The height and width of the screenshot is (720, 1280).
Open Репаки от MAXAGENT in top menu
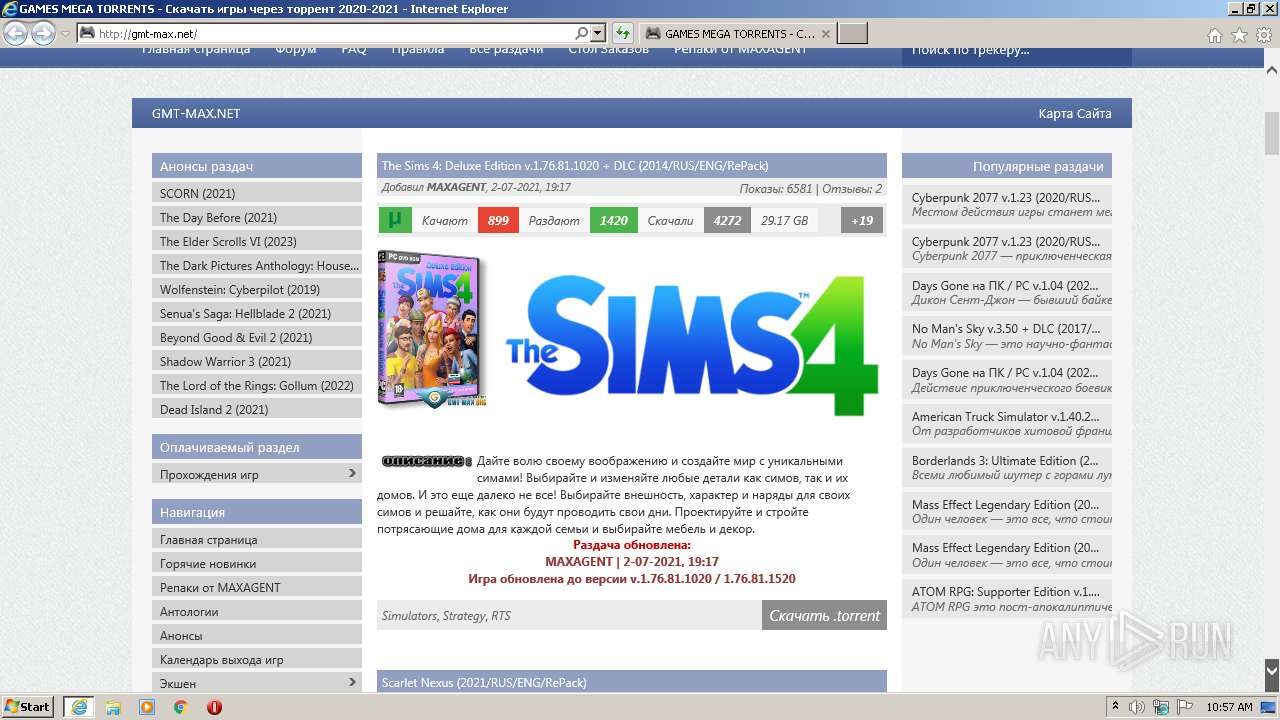[x=740, y=49]
